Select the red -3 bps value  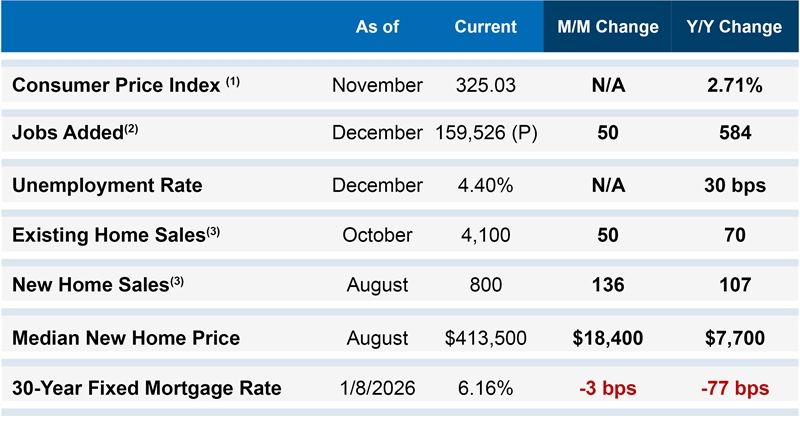coord(607,388)
